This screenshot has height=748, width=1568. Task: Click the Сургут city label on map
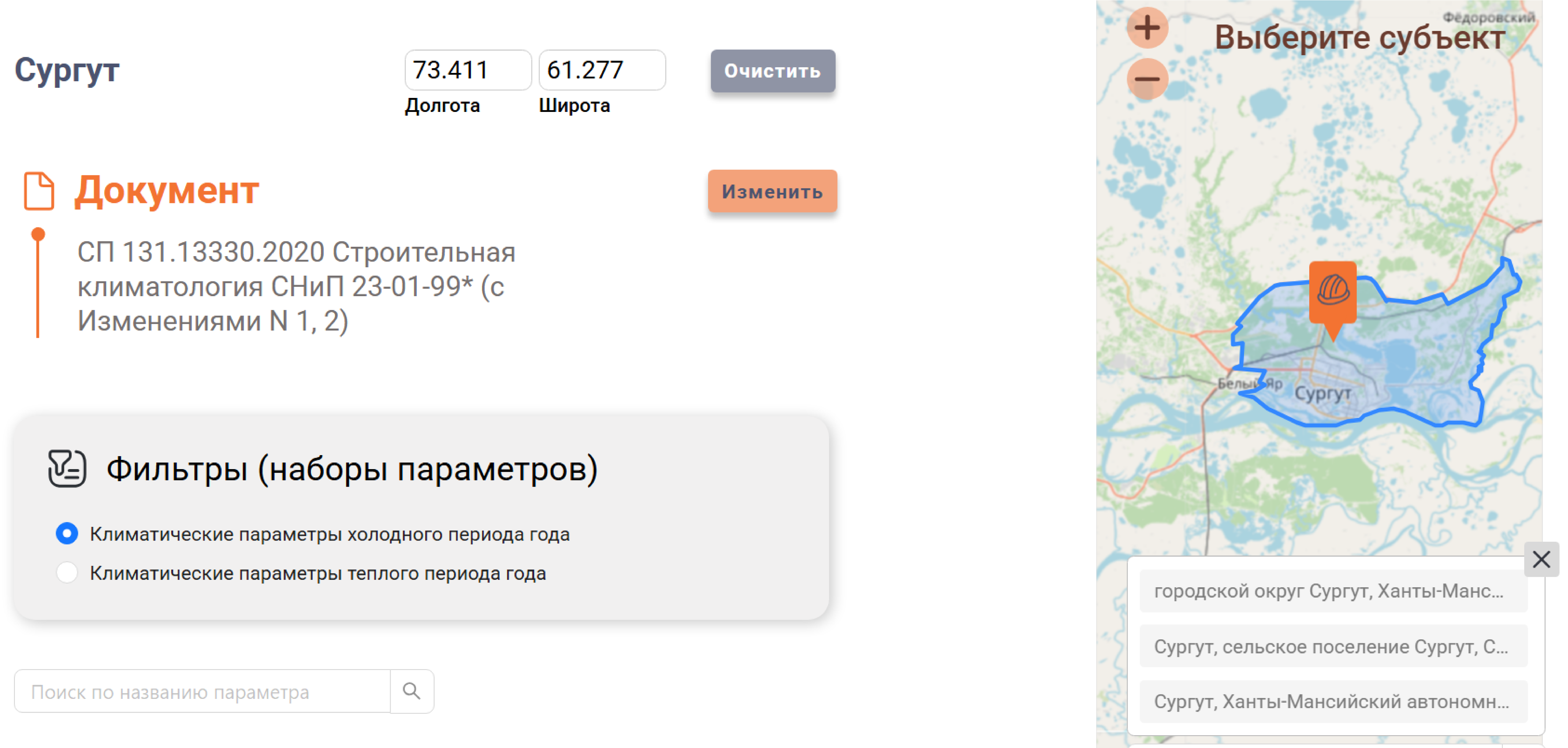1322,393
